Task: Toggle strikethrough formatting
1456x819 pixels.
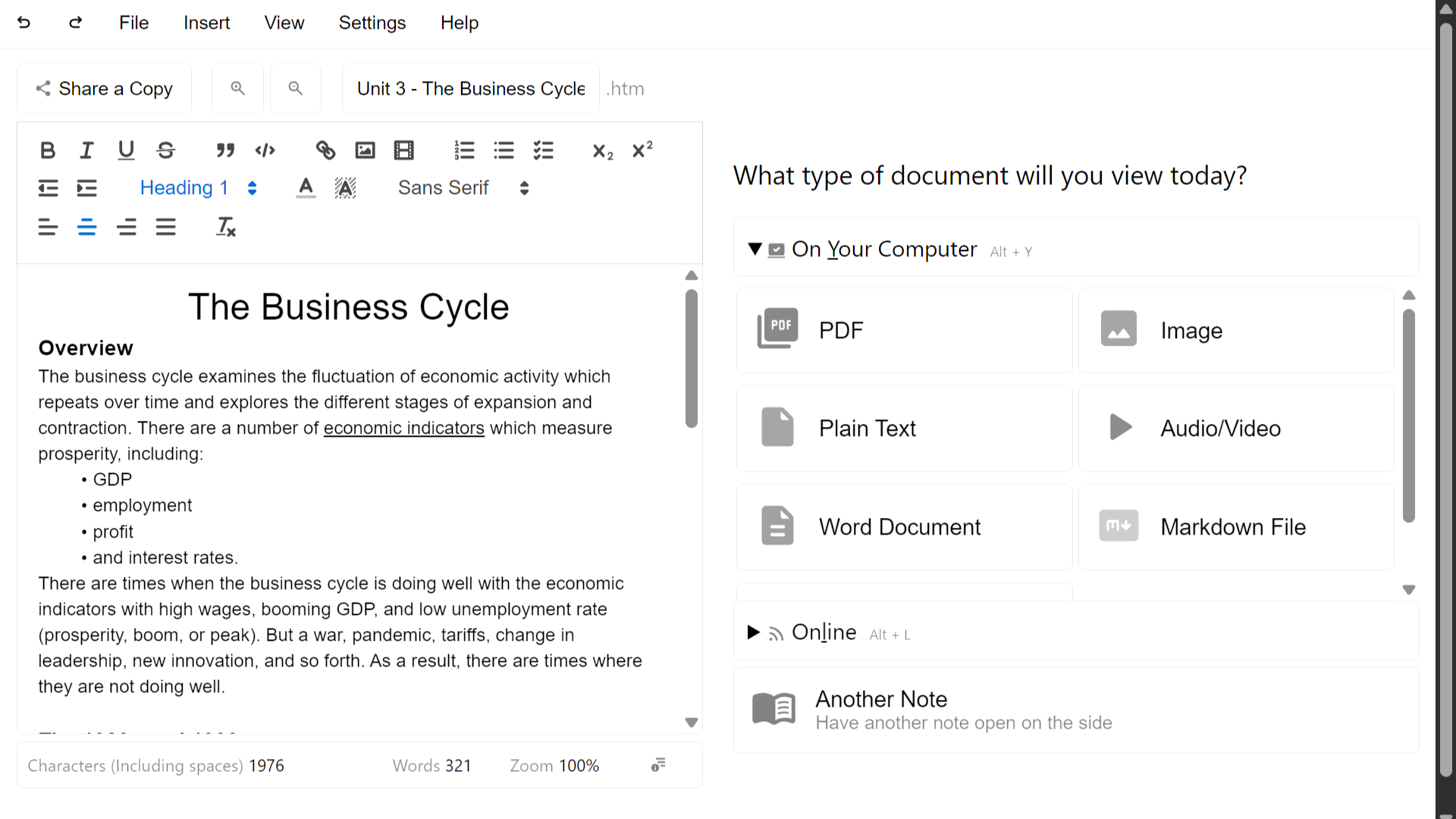Action: click(x=166, y=150)
